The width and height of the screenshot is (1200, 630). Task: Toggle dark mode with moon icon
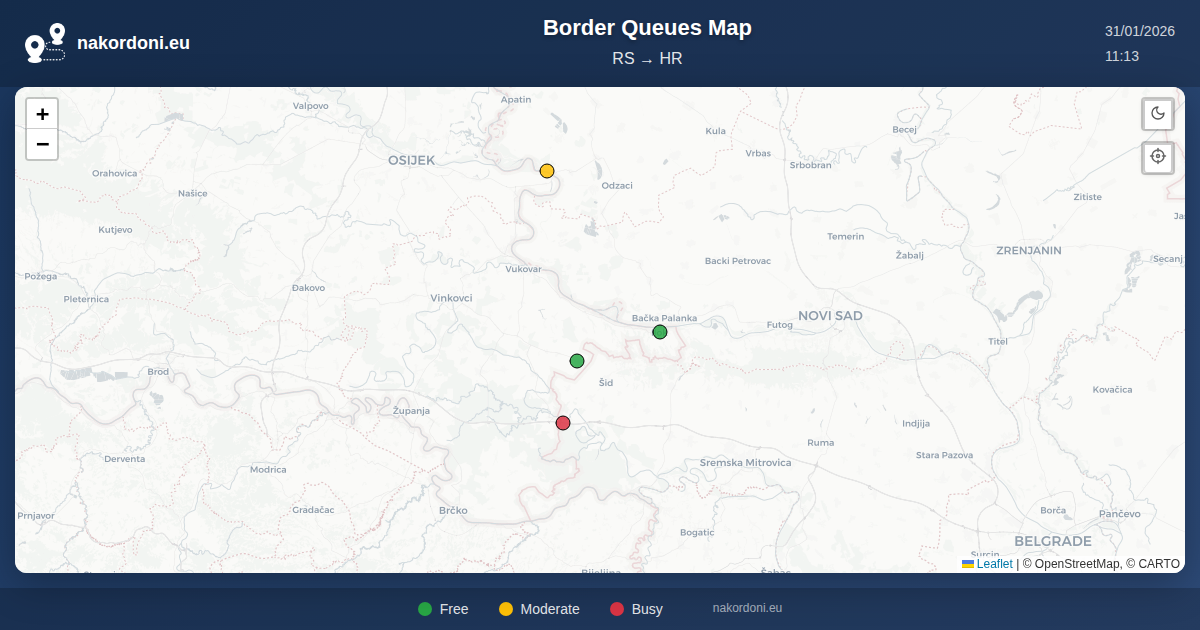coord(1158,113)
